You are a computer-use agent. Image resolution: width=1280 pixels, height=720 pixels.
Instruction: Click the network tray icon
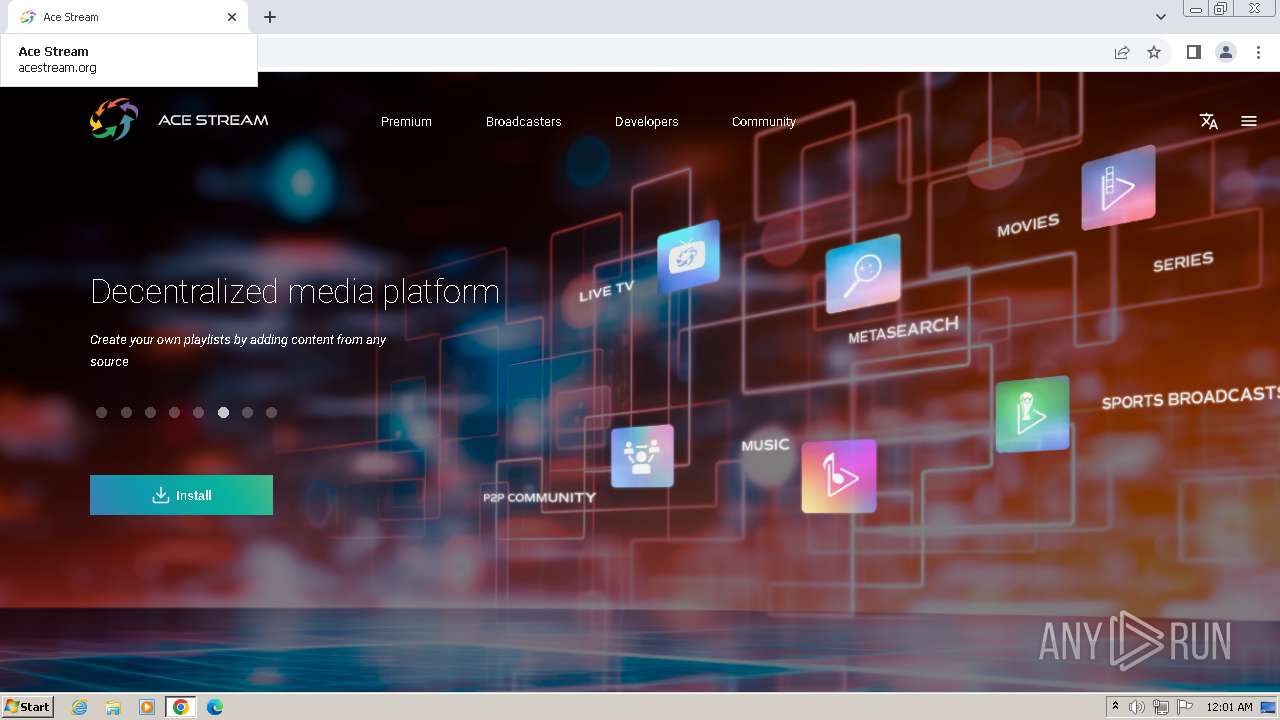point(1161,707)
